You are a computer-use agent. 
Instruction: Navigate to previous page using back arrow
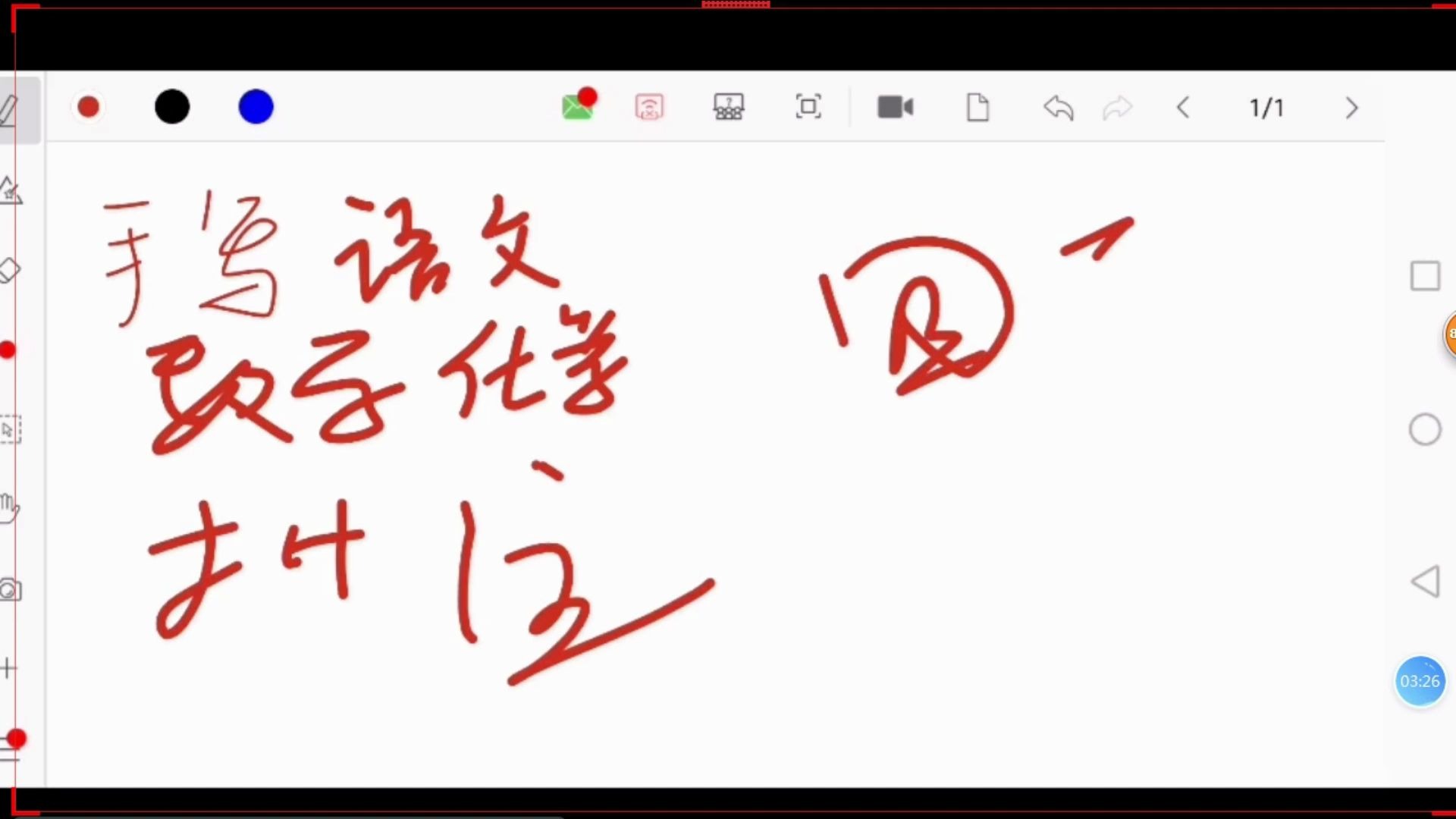pos(1184,107)
